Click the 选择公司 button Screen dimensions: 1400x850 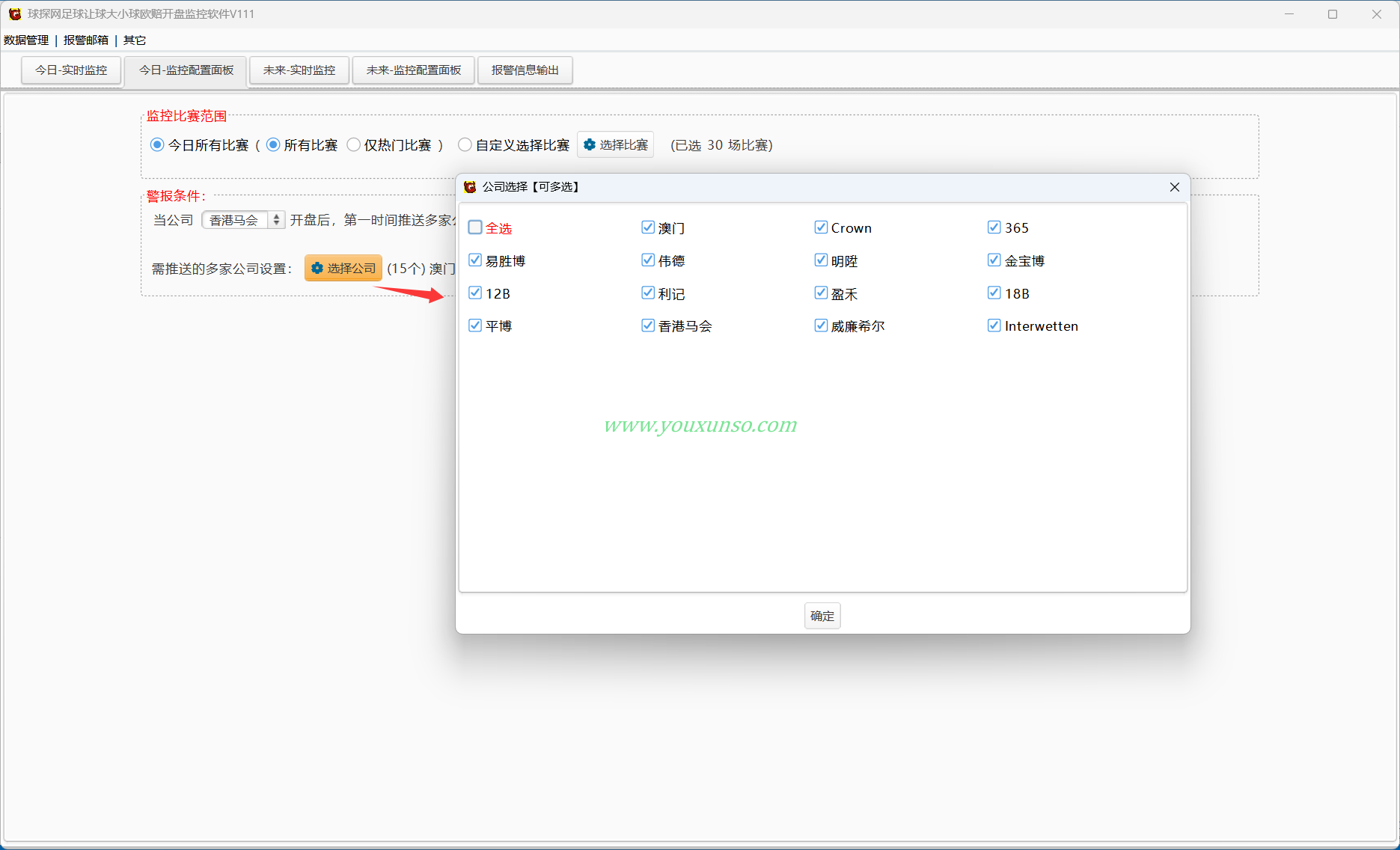343,268
